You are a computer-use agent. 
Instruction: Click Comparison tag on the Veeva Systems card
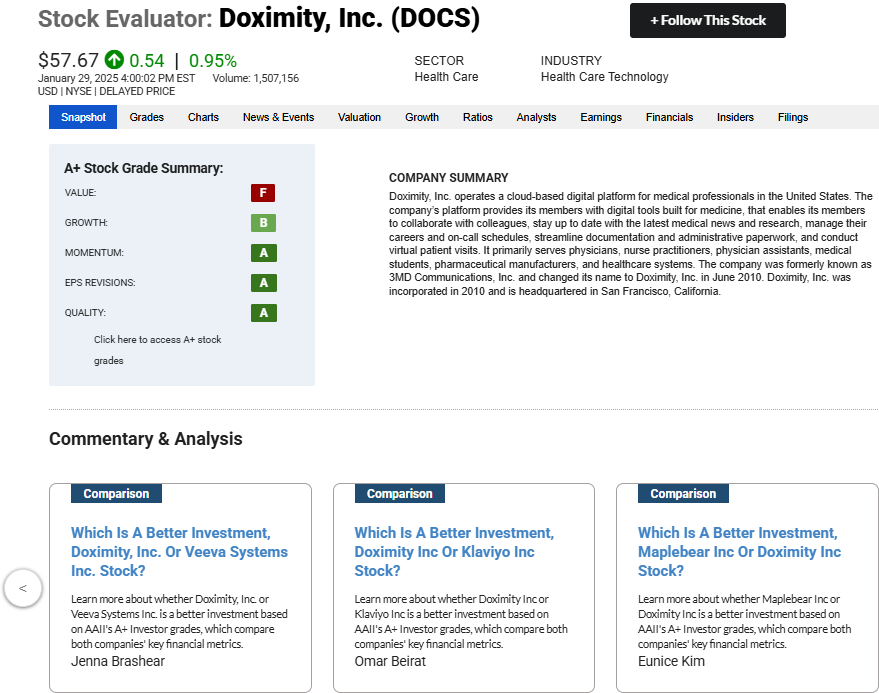(116, 493)
